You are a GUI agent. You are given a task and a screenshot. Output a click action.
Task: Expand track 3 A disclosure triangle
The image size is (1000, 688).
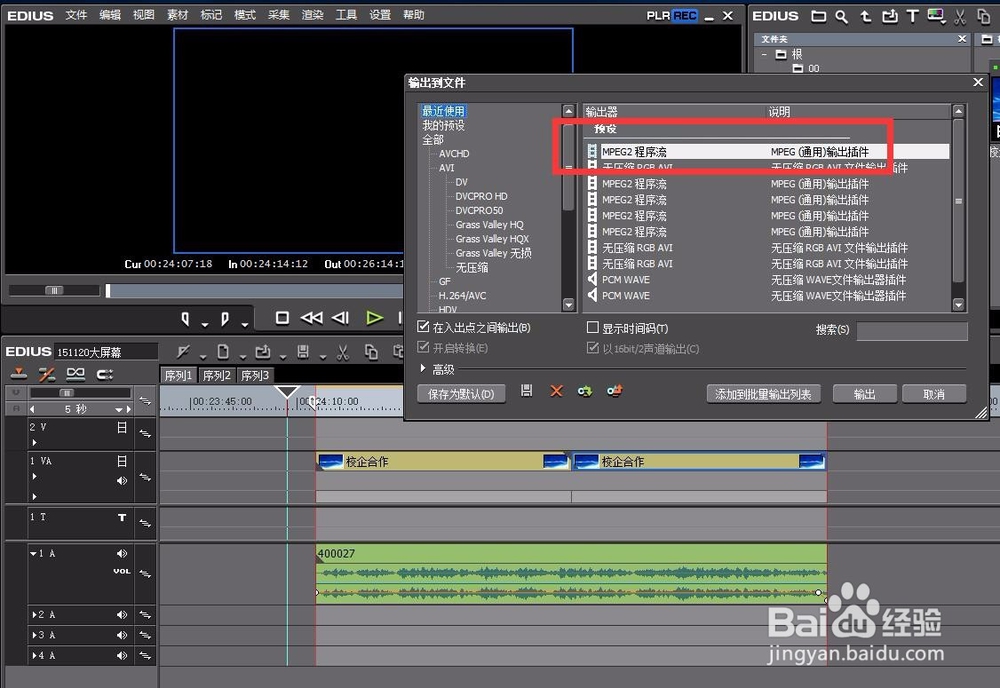pos(33,635)
